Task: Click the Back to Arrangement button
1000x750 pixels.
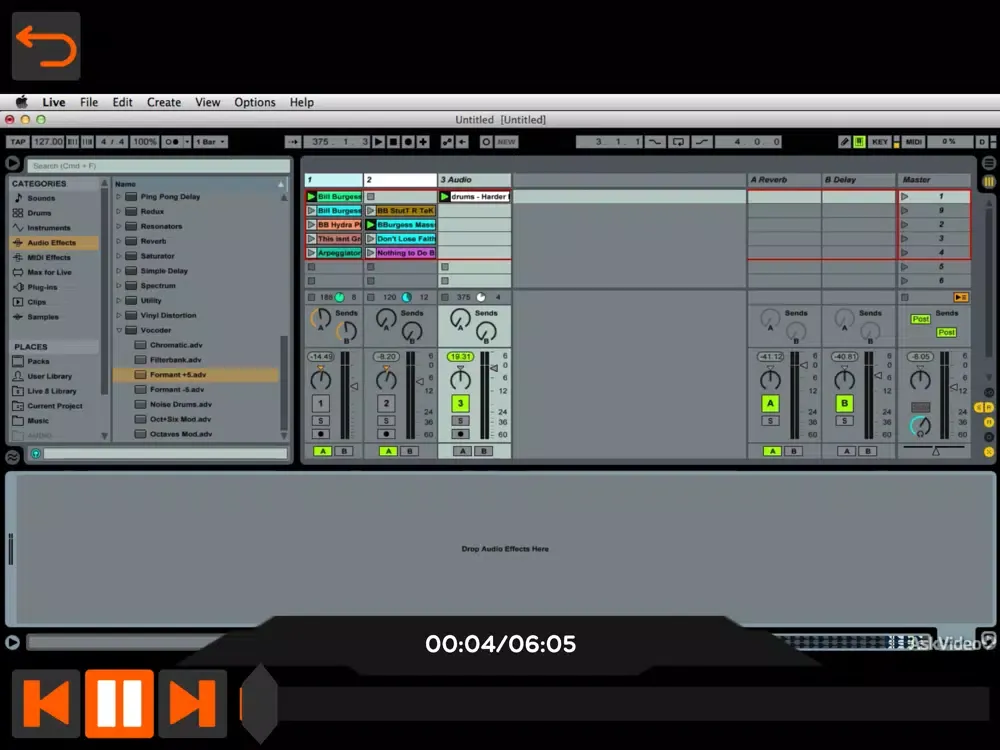Action: (462, 142)
